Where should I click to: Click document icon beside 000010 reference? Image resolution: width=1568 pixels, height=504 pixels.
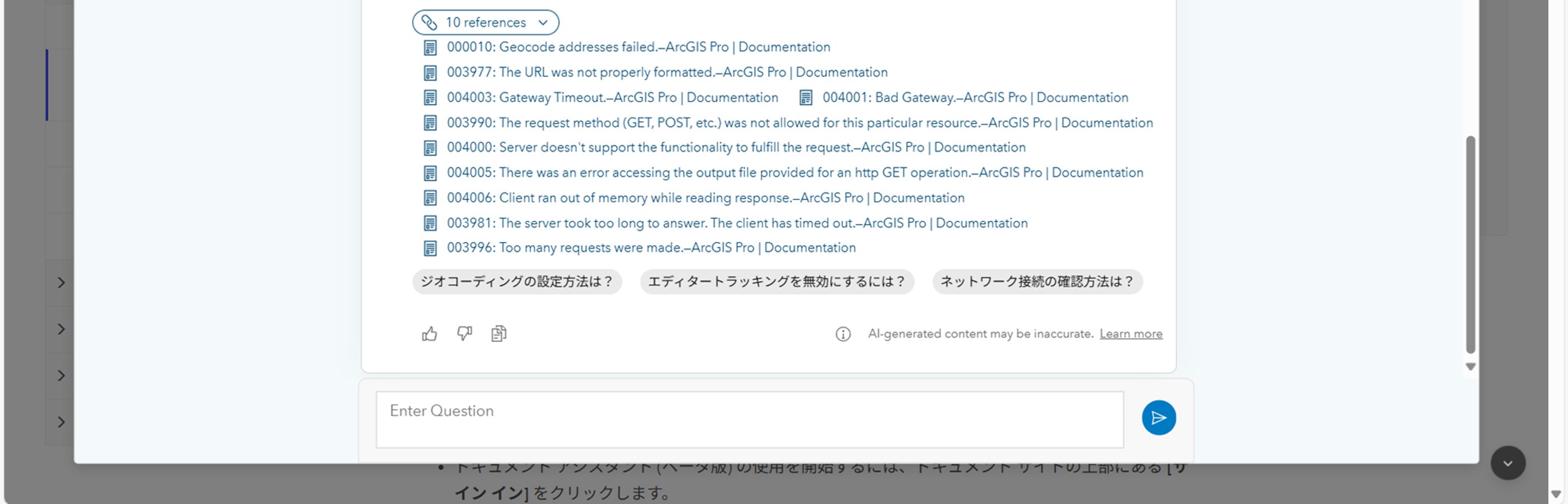[x=430, y=48]
